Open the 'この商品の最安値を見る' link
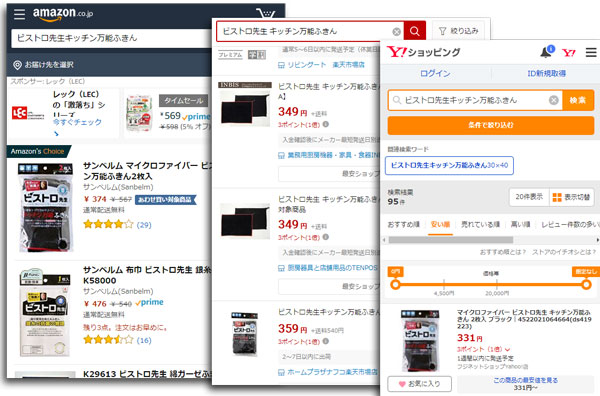The height and width of the screenshot is (396, 600). [x=525, y=380]
